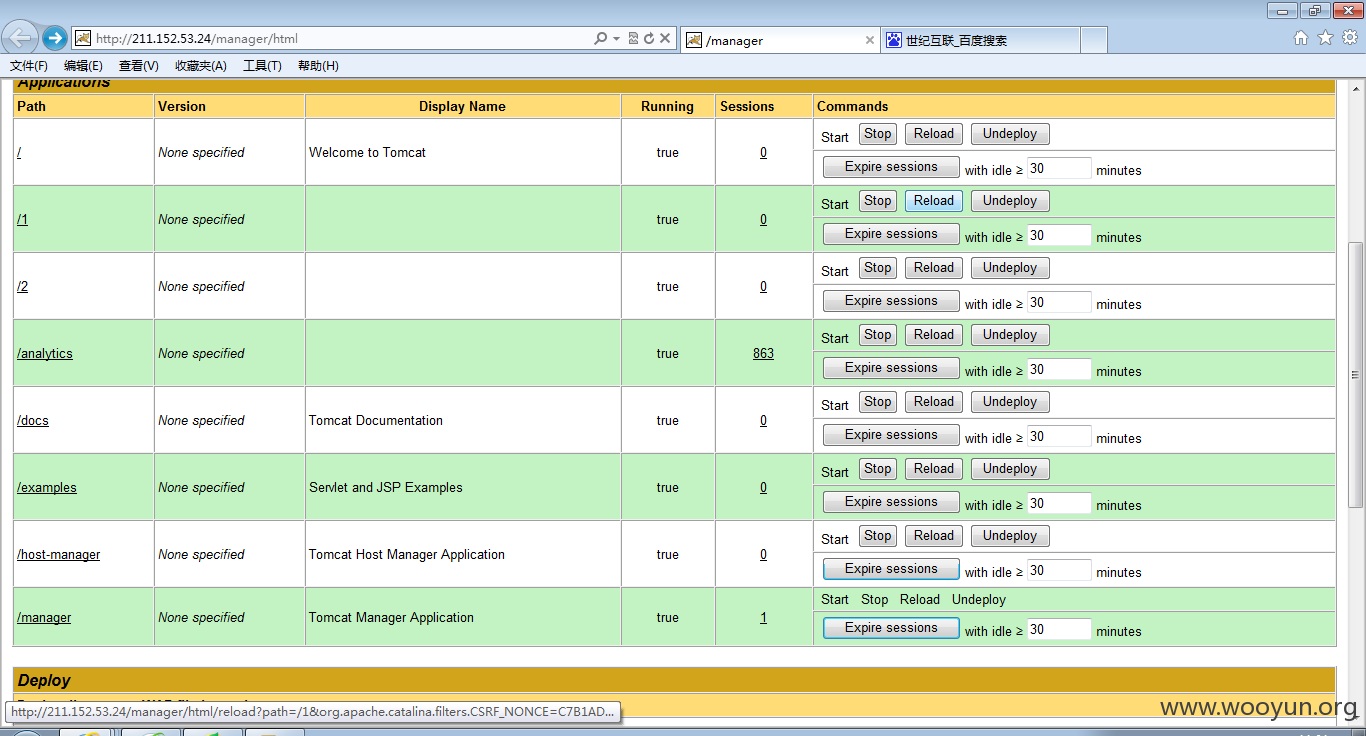Viewport: 1366px width, 736px height.
Task: Click idle minutes field for /examples
Action: coord(1059,503)
